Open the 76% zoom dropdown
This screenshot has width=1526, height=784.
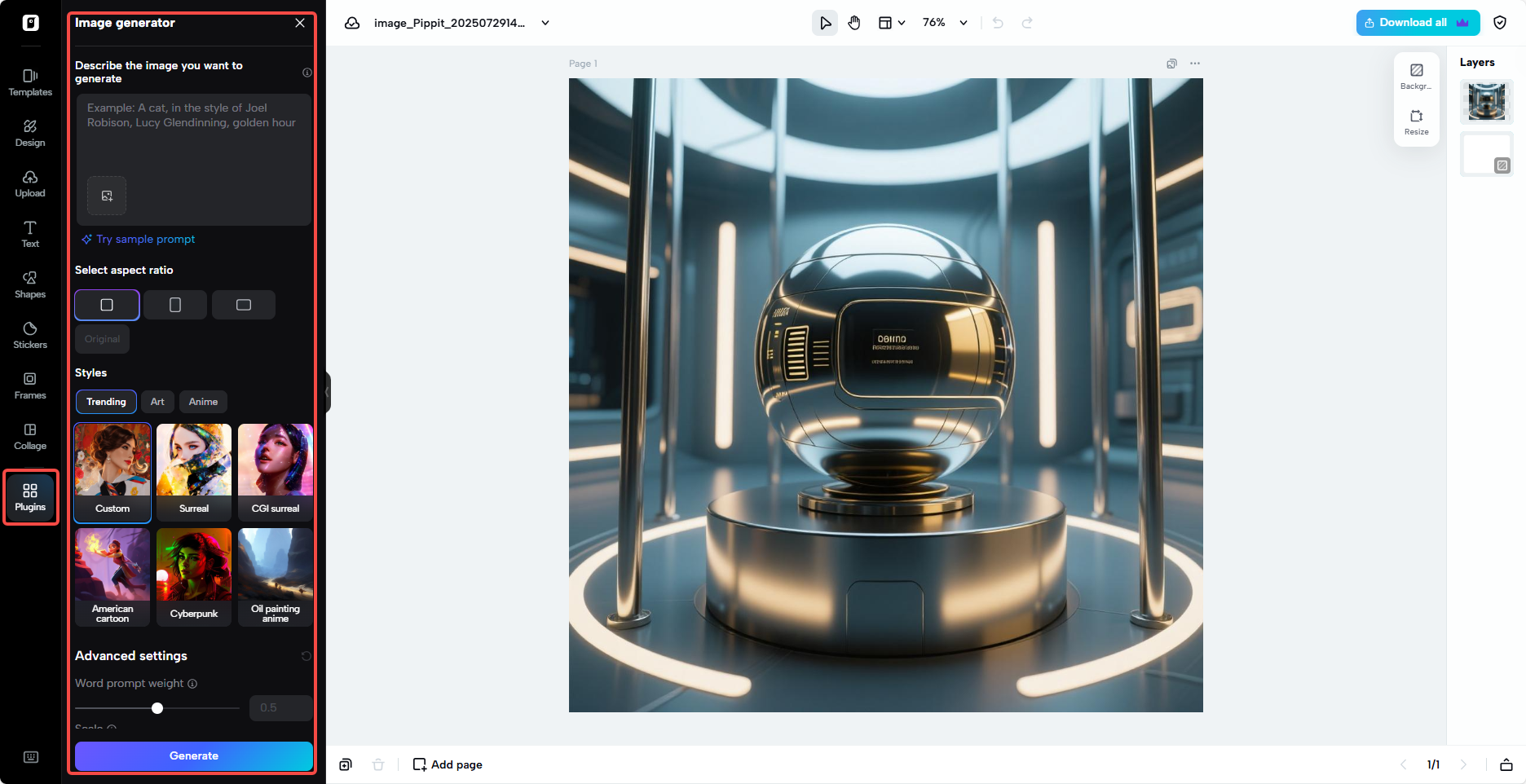[945, 23]
